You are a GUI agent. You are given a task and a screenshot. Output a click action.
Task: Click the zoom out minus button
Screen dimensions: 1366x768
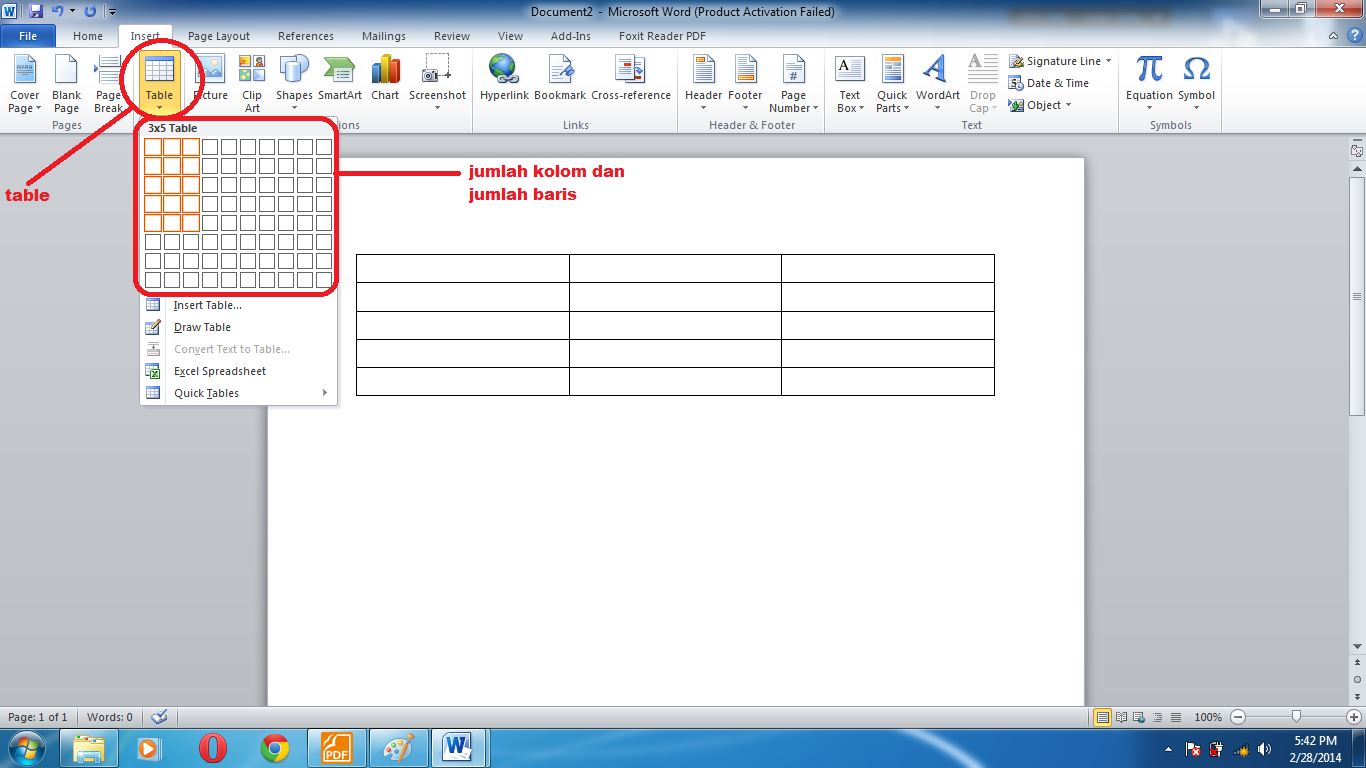(x=1238, y=717)
